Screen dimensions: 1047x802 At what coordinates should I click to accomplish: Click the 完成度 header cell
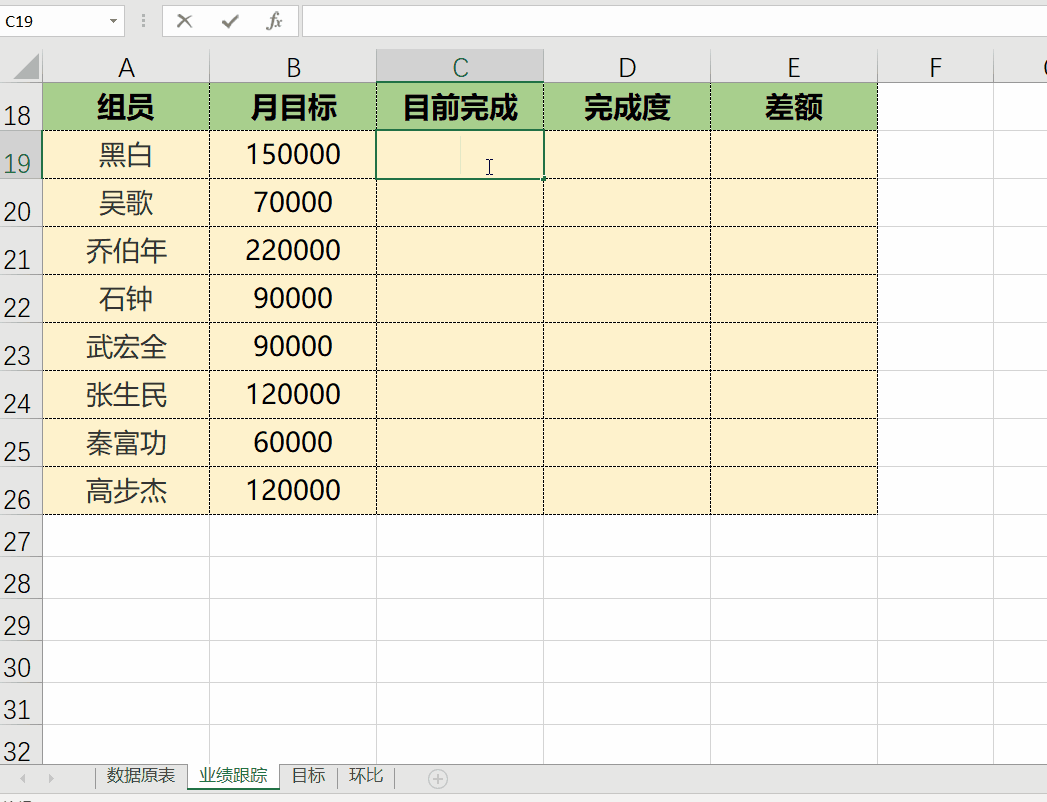click(x=627, y=107)
